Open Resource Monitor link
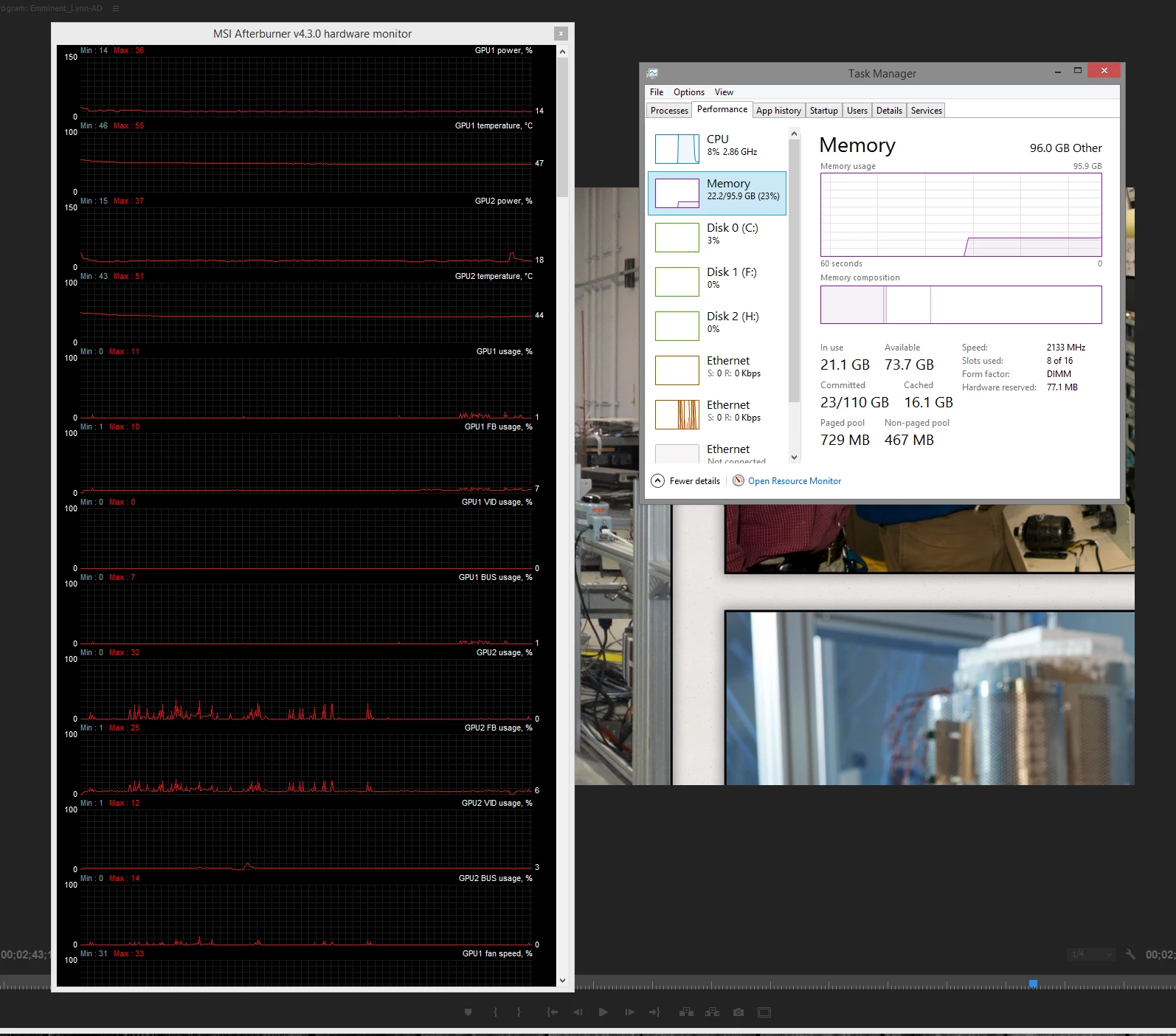 [786, 480]
